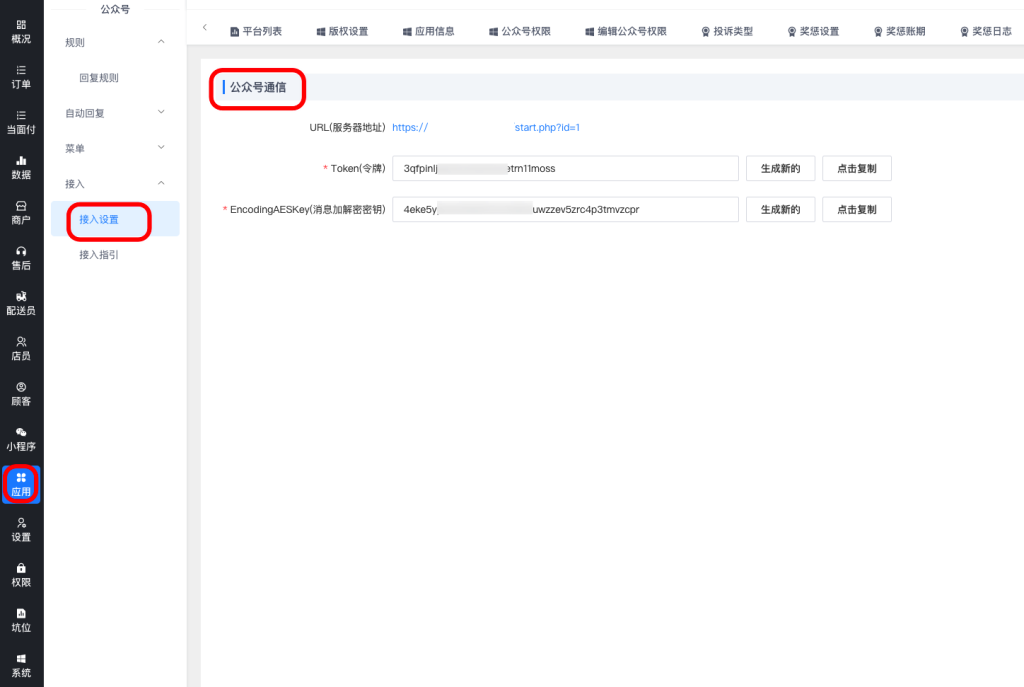
Task: Generate a new Token with 生成新的
Action: pyautogui.click(x=780, y=168)
